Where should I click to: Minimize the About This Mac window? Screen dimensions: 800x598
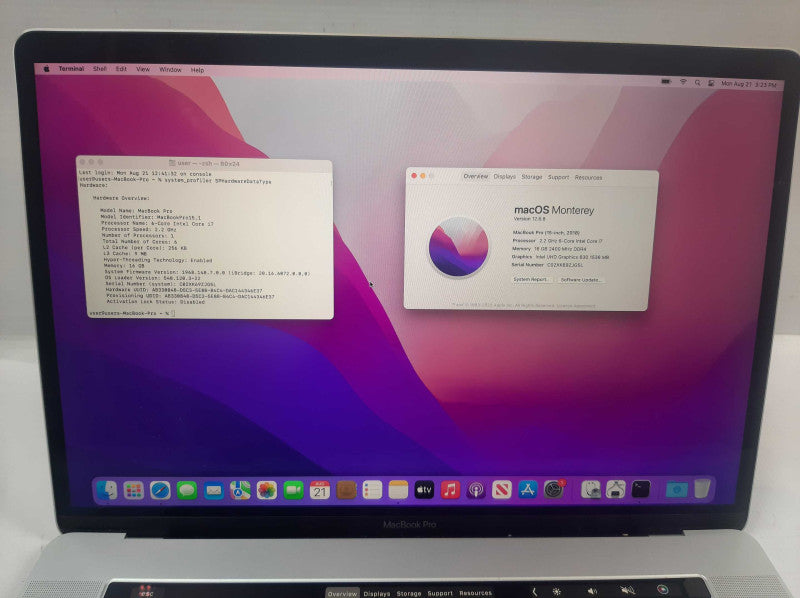point(422,176)
